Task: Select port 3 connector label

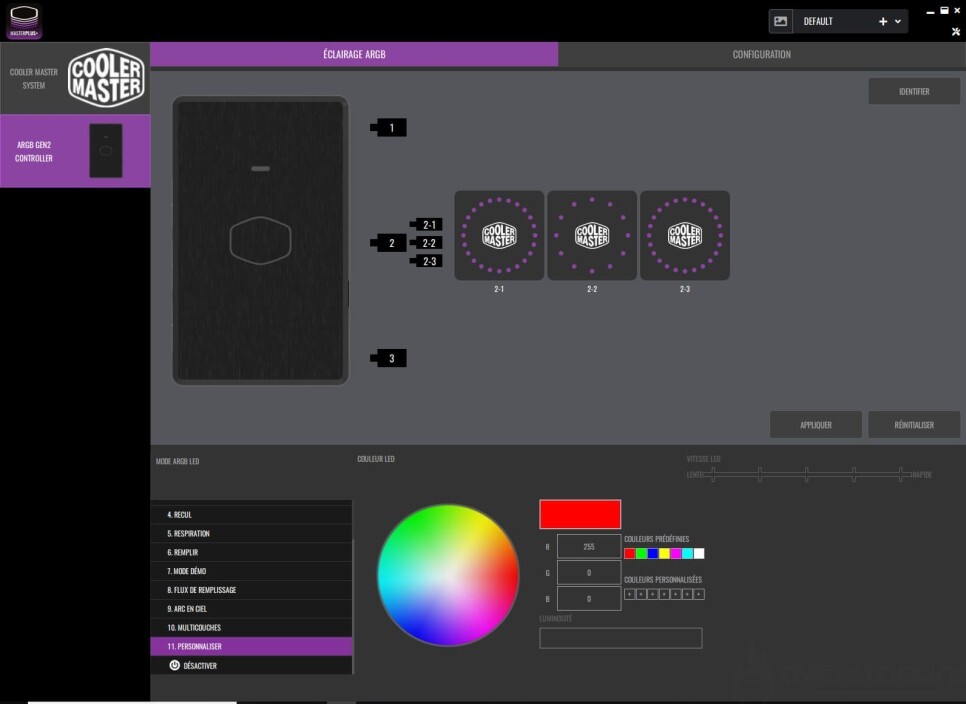Action: [x=388, y=358]
